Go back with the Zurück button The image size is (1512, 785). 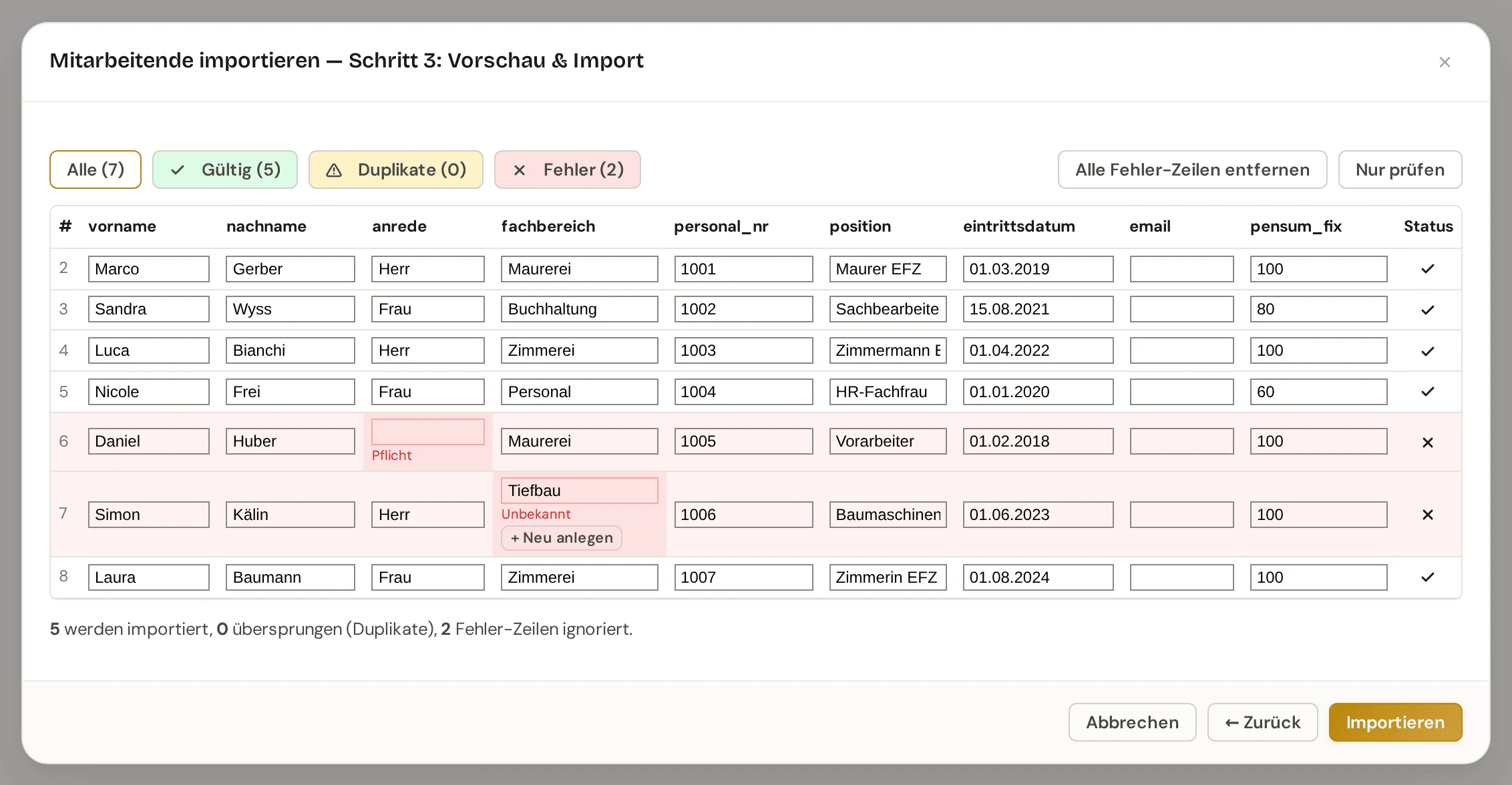(1263, 722)
